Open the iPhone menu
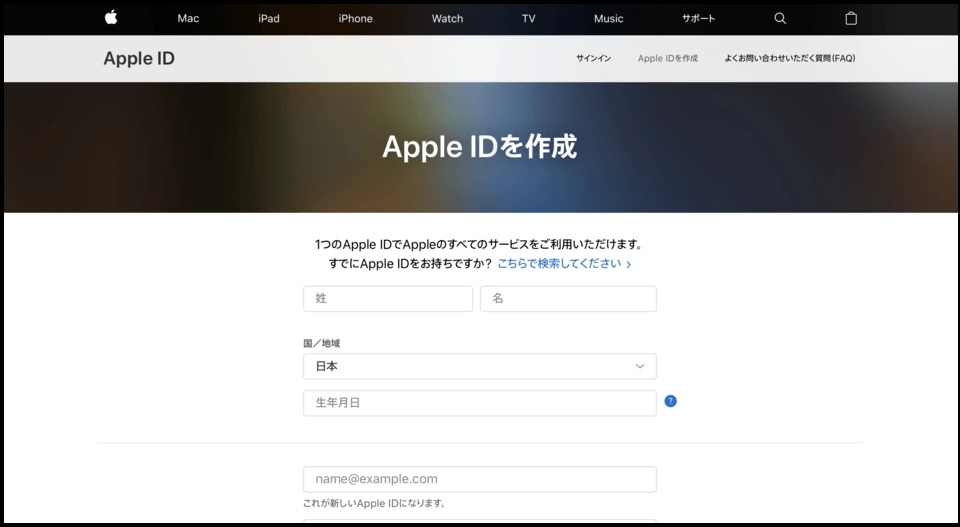 click(x=356, y=18)
